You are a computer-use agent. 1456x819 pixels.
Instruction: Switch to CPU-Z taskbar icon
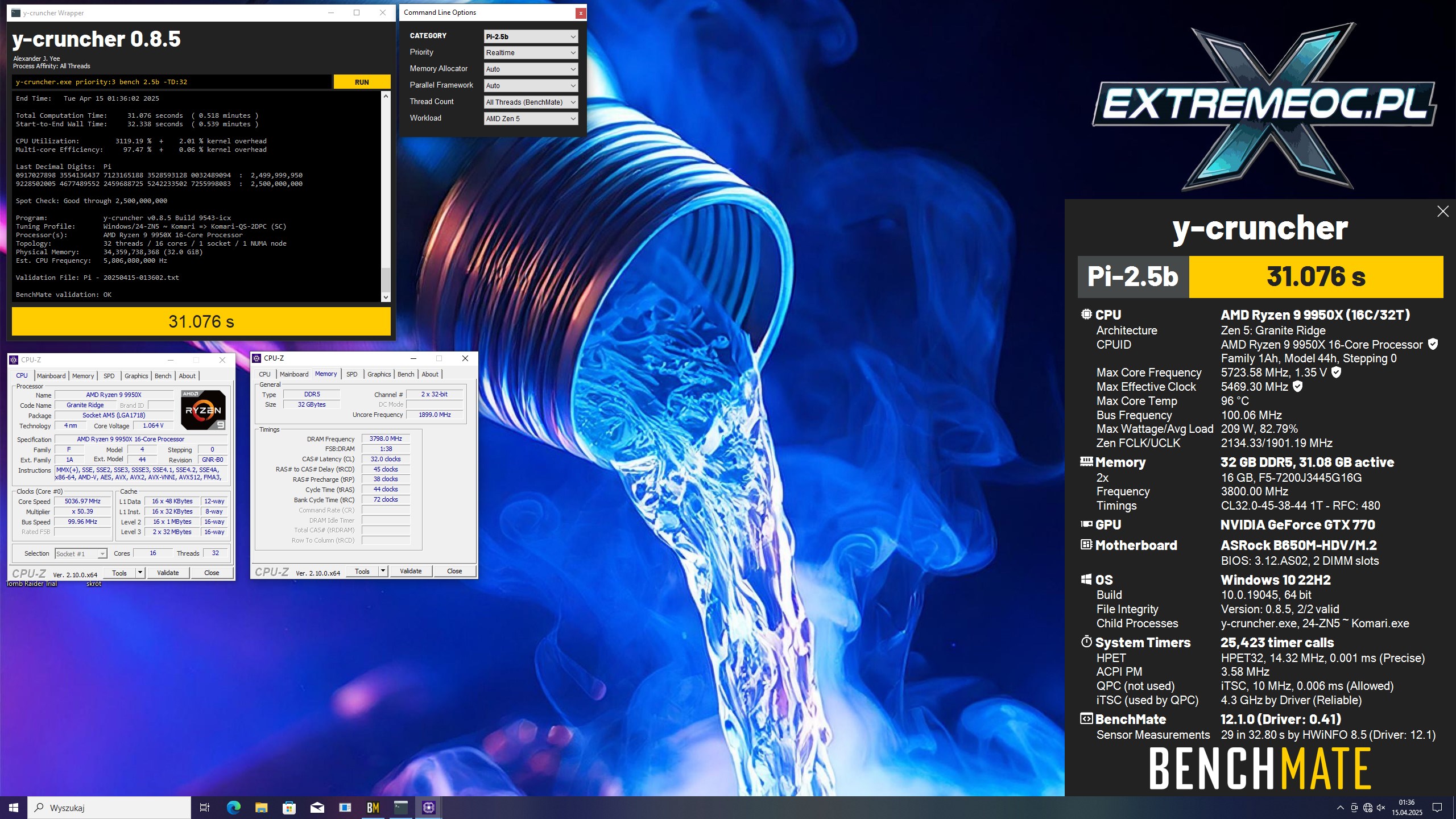(429, 807)
